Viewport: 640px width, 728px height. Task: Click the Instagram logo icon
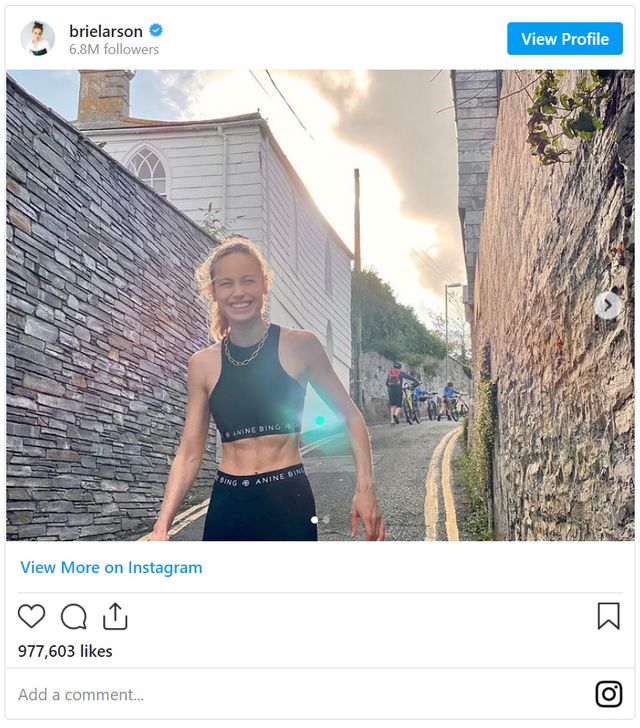tap(608, 694)
